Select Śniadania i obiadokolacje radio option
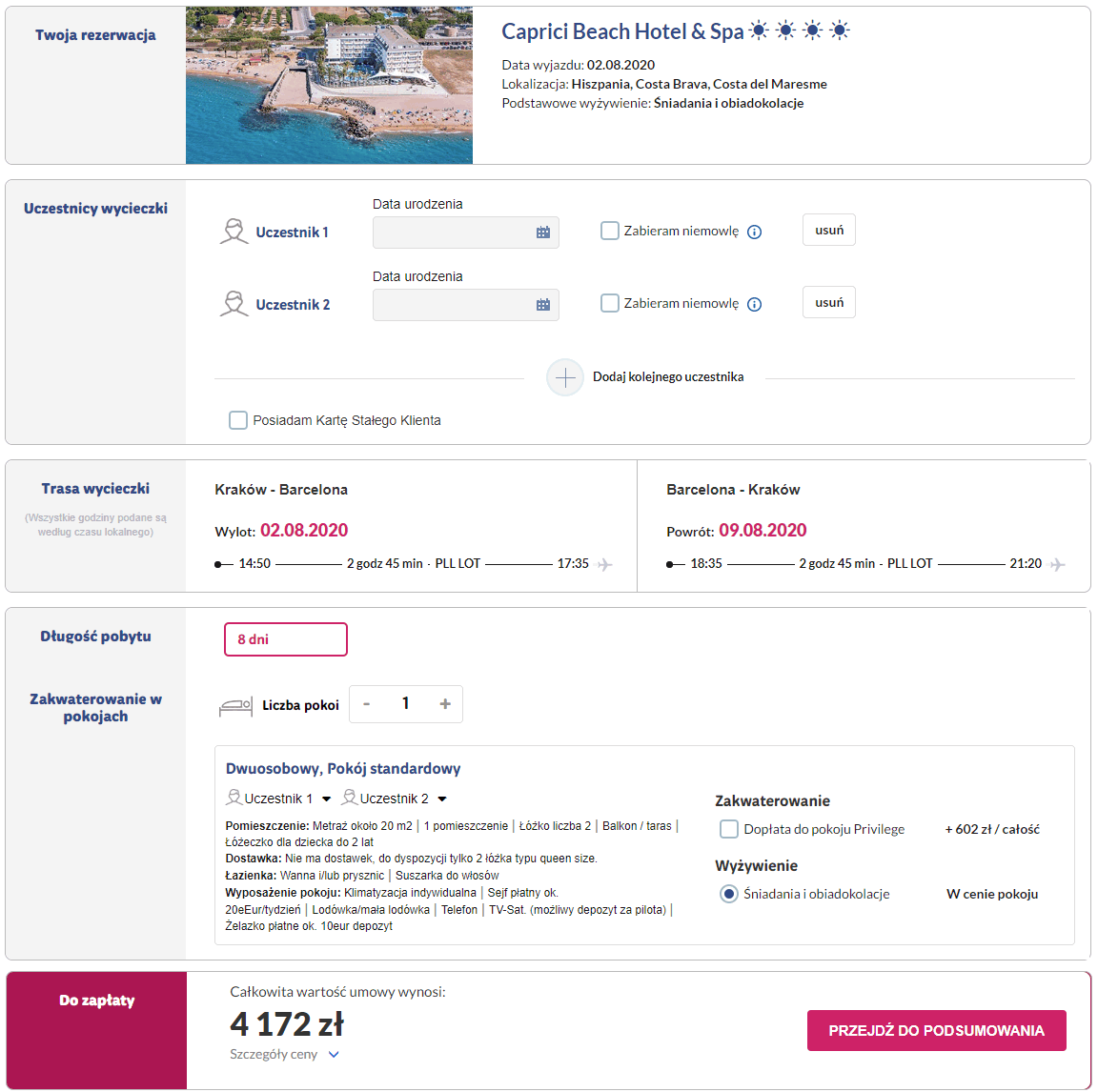This screenshot has height=1092, width=1098. [729, 894]
